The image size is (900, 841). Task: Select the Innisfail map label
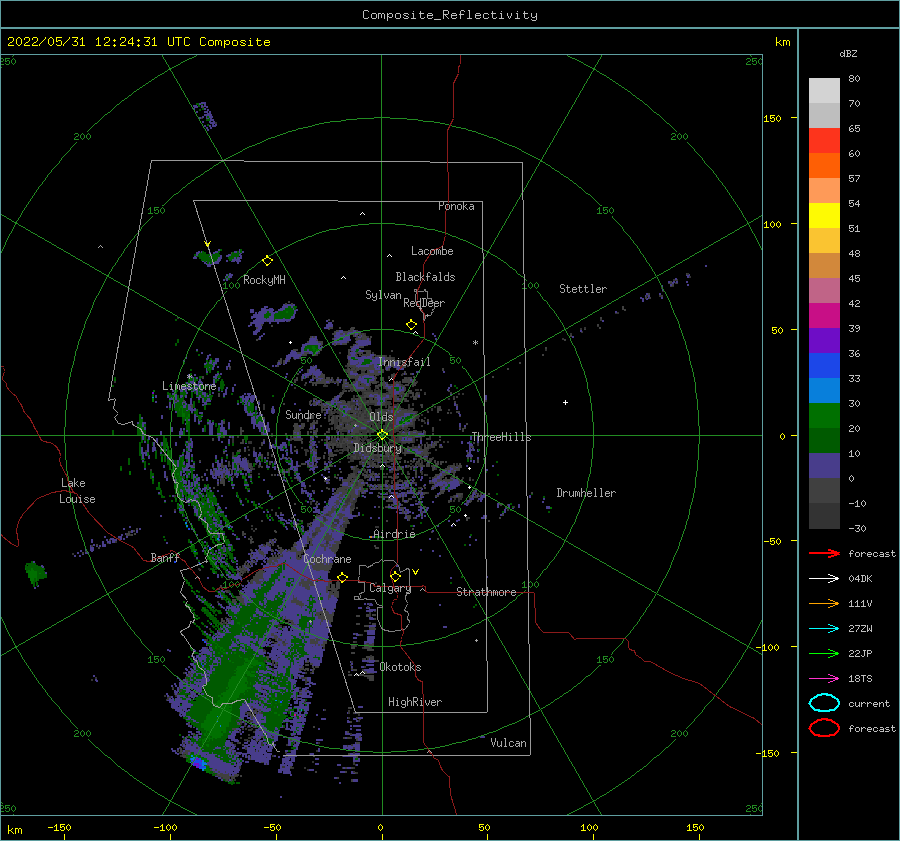[x=404, y=362]
